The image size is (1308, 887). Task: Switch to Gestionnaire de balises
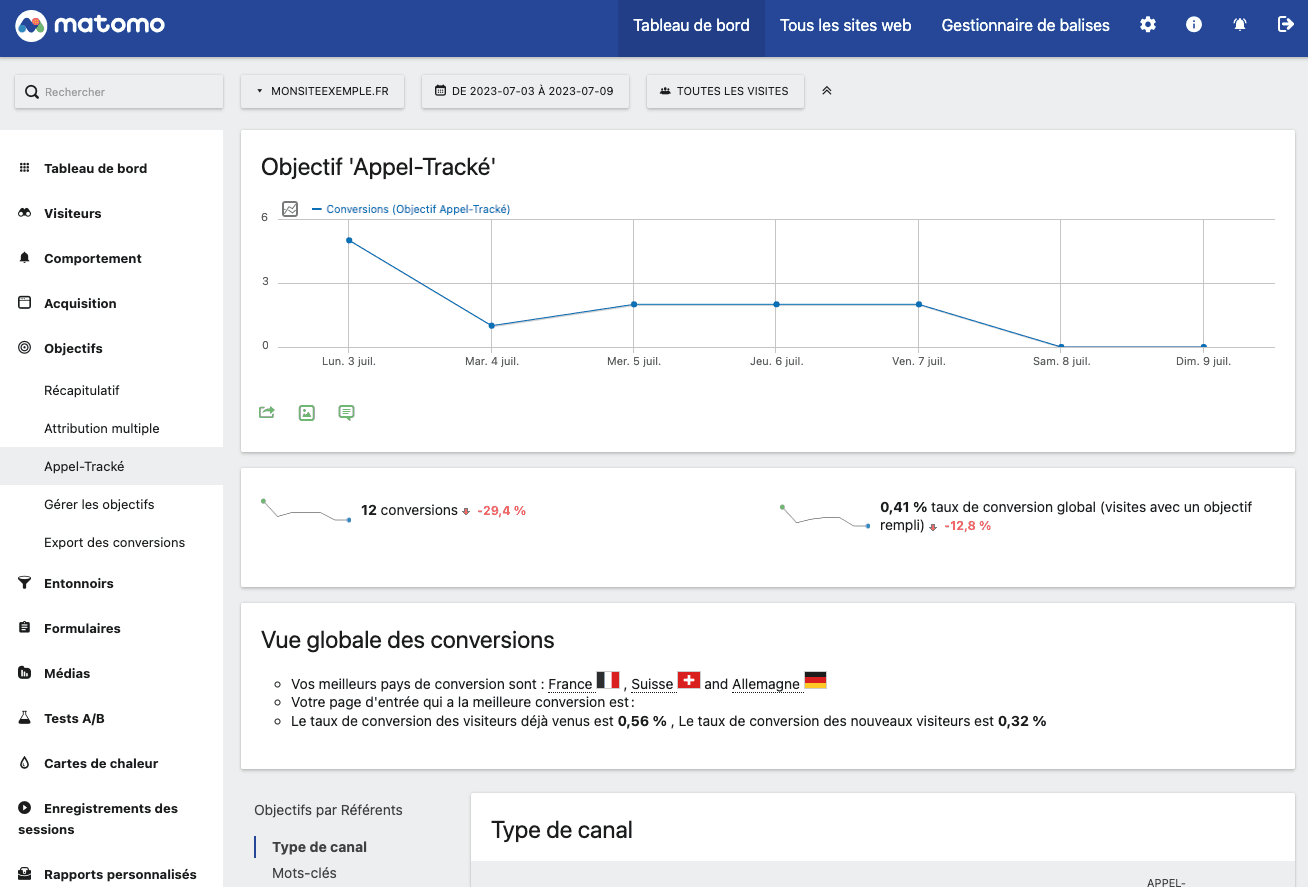pyautogui.click(x=1025, y=25)
